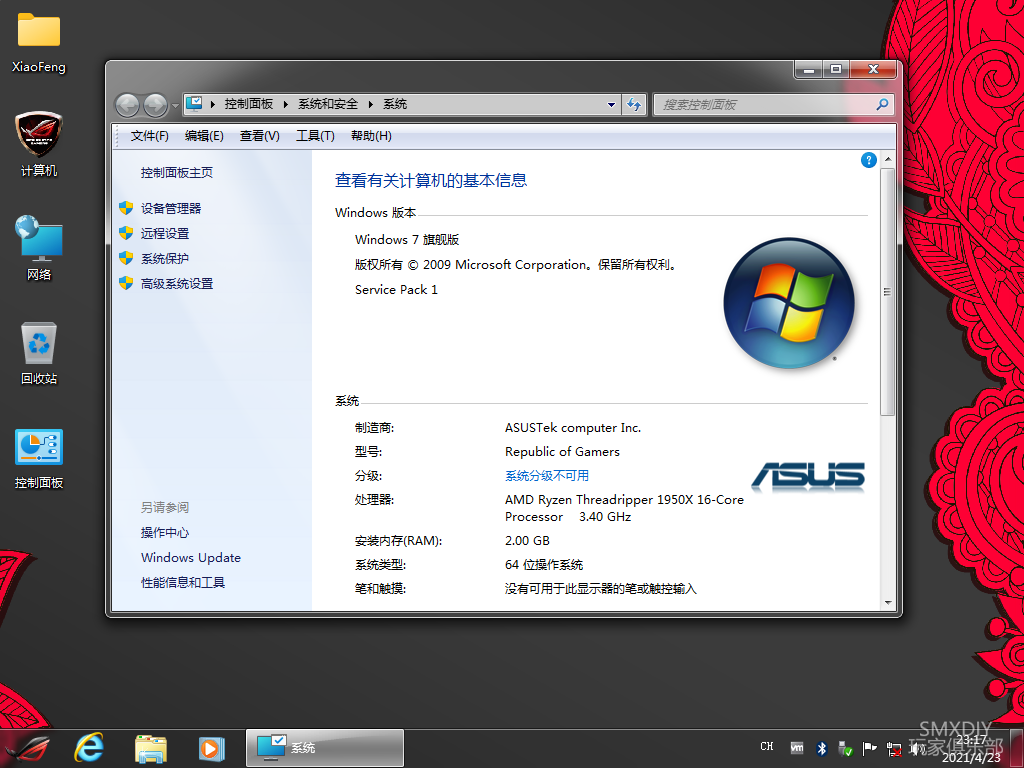The image size is (1024, 768).
Task: Click the VMware tools tray icon
Action: coord(797,748)
